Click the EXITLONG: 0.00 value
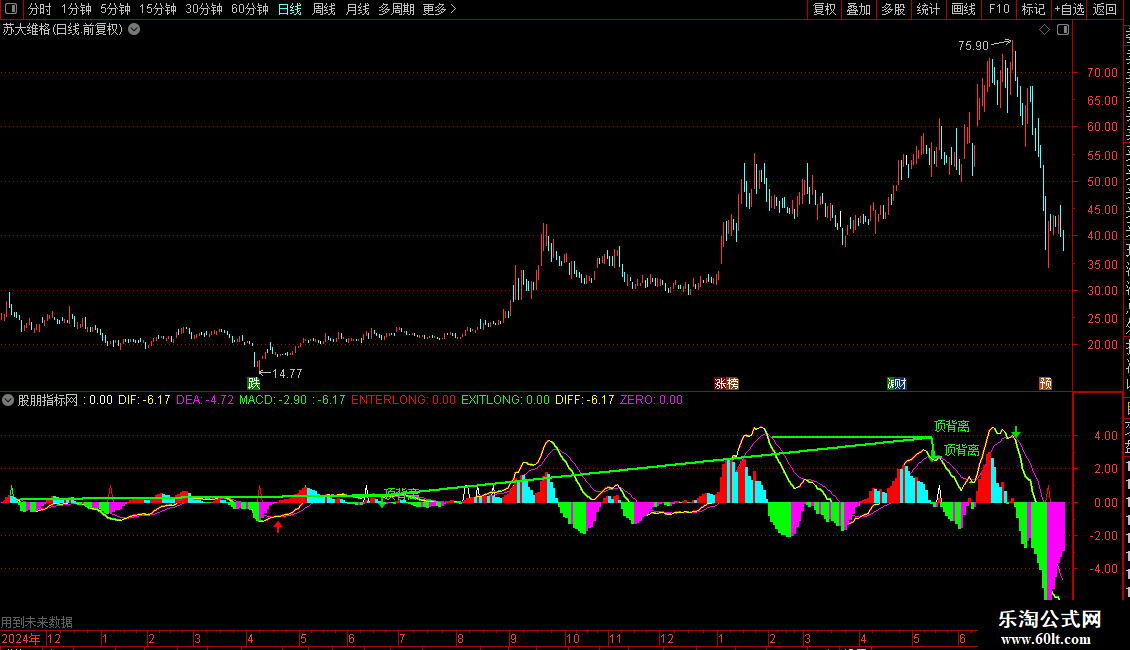The width and height of the screenshot is (1130, 650). 505,400
